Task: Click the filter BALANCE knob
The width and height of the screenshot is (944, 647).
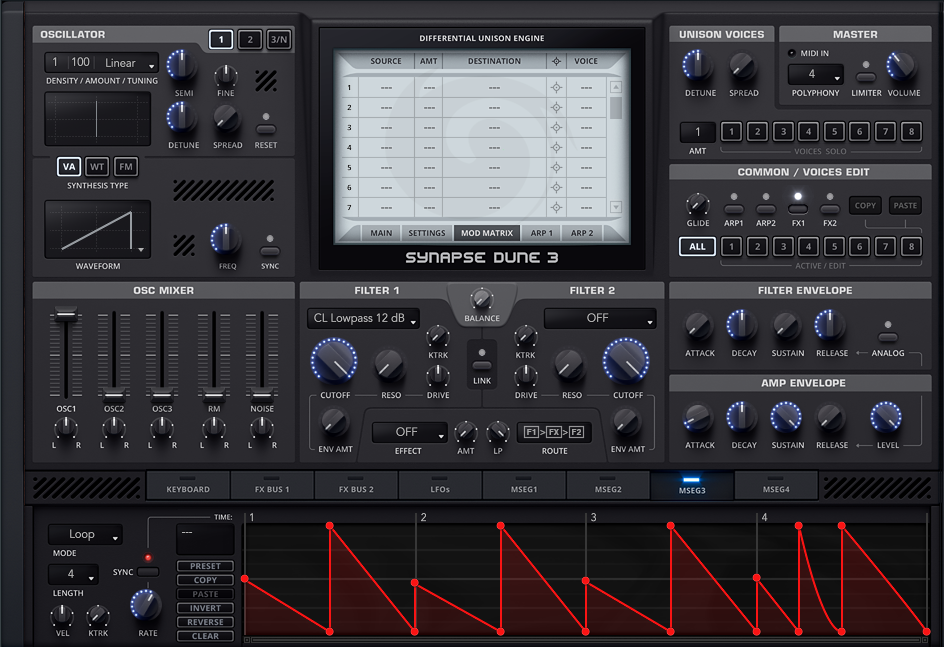Action: pyautogui.click(x=482, y=299)
